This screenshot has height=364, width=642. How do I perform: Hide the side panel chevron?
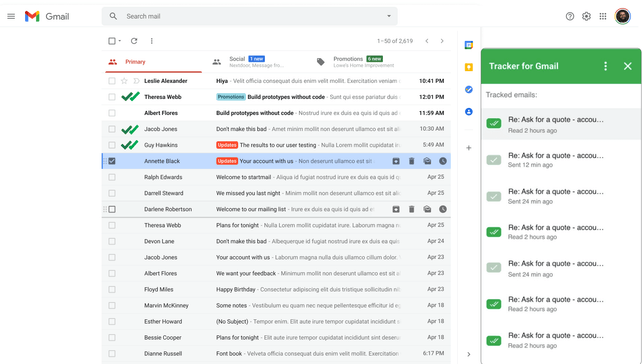469,354
